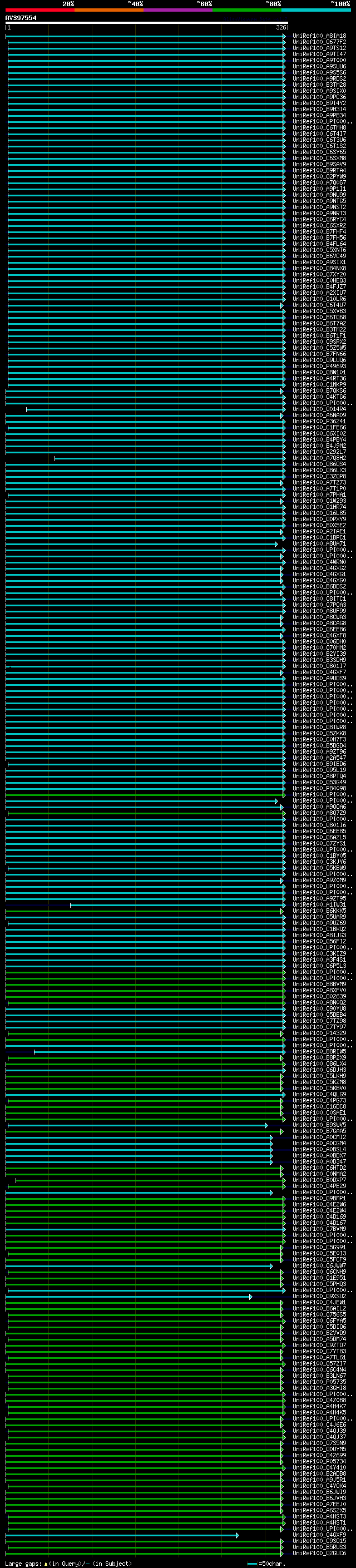Image resolution: width=356 pixels, height=1568 pixels.
Task: Click the UniRef100_O02639 entry
Action: (319, 996)
